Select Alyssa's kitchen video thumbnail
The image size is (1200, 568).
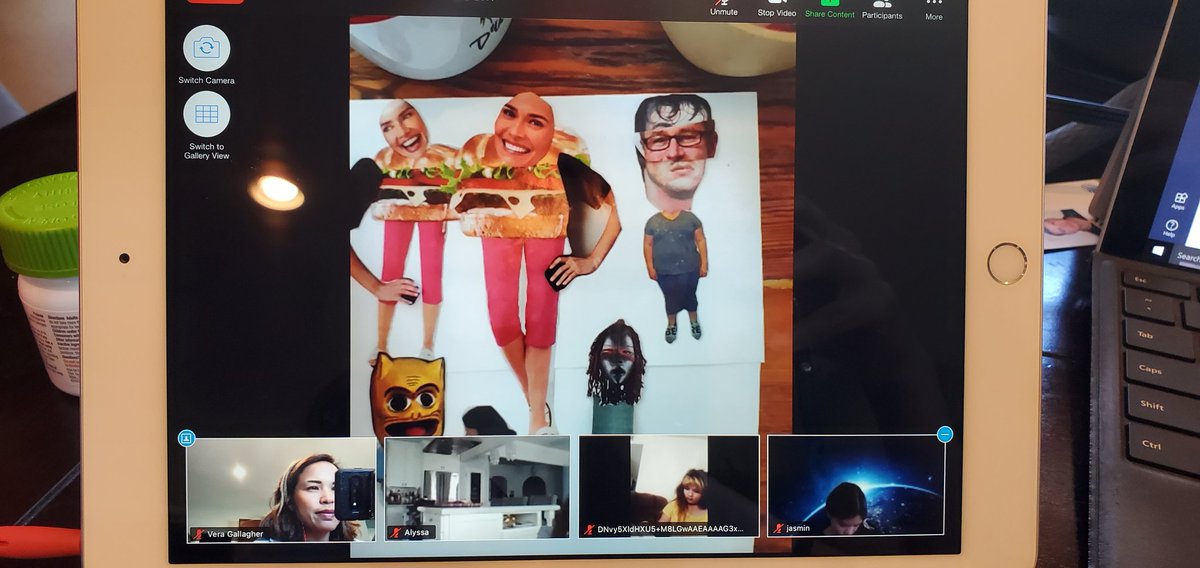click(x=477, y=488)
